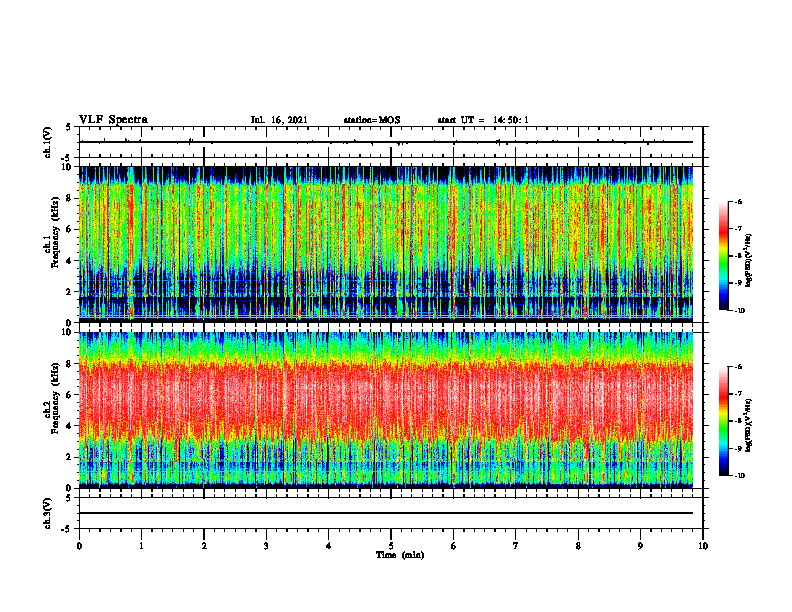
Task: Click the 2 kHz tick label on ch.2 axis
Action: (x=70, y=457)
